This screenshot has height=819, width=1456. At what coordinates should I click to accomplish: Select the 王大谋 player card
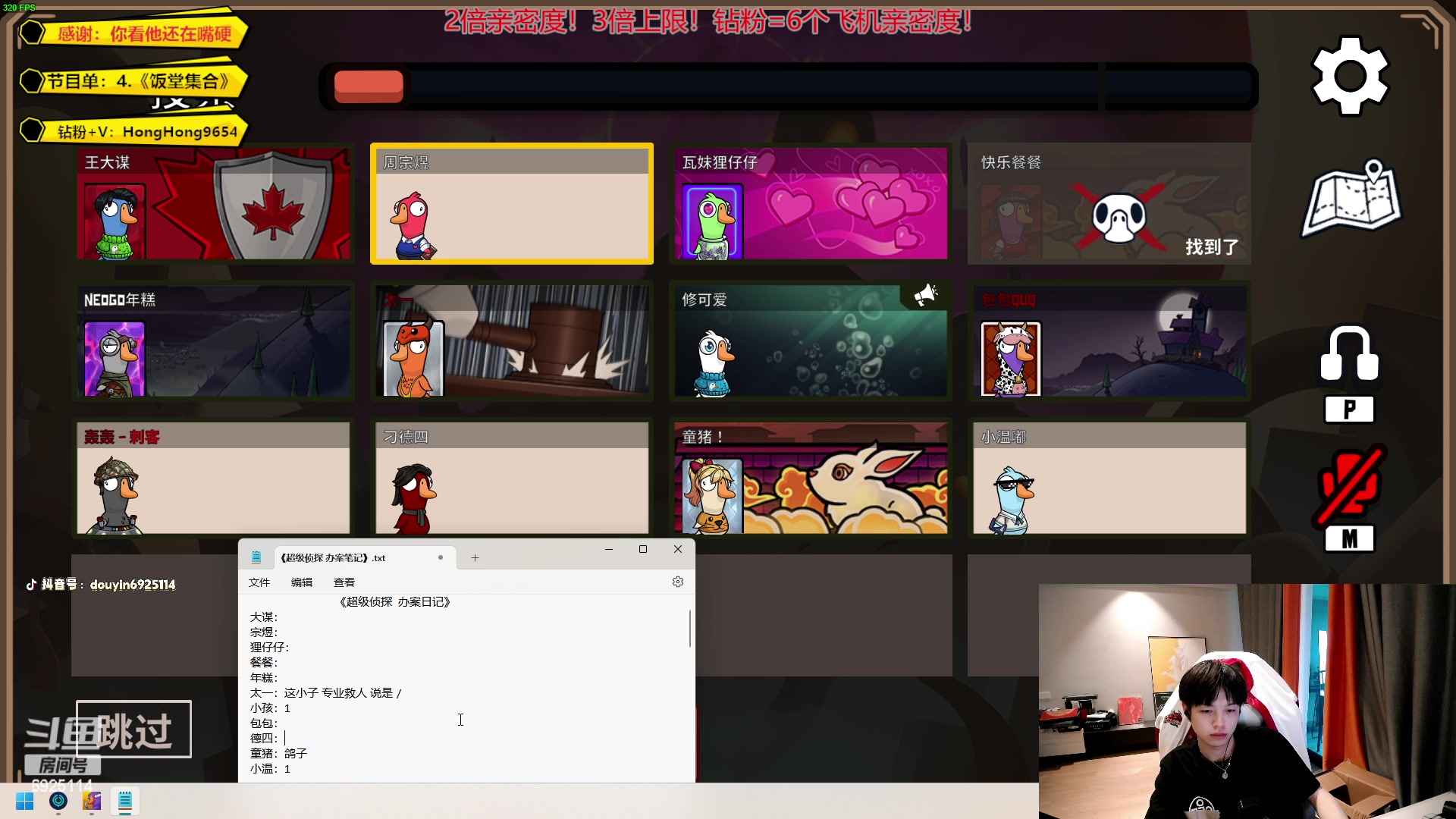tap(213, 203)
